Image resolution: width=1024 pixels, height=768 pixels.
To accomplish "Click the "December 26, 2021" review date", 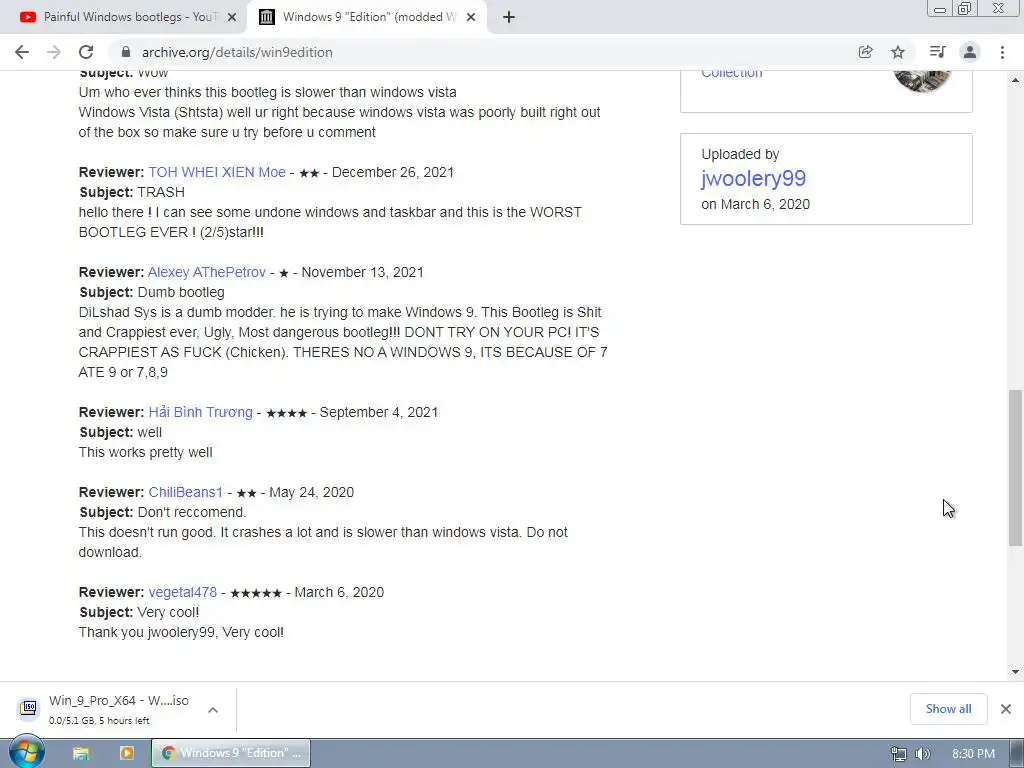I will click(x=393, y=172).
